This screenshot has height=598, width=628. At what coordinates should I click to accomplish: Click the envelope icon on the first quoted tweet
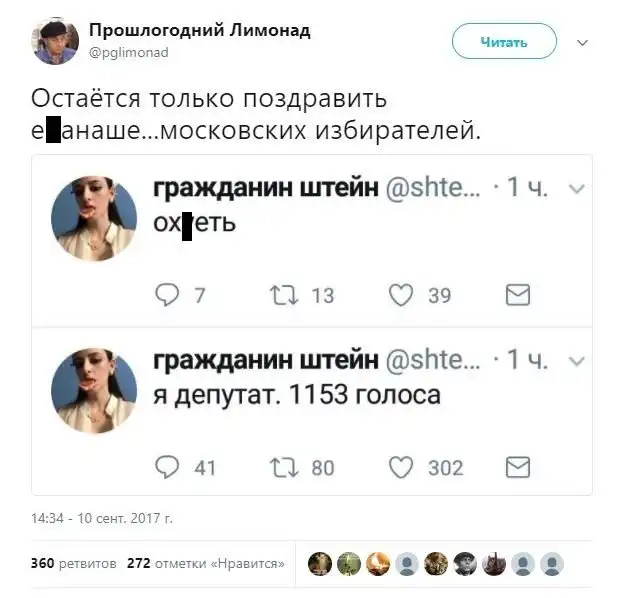[x=517, y=294]
